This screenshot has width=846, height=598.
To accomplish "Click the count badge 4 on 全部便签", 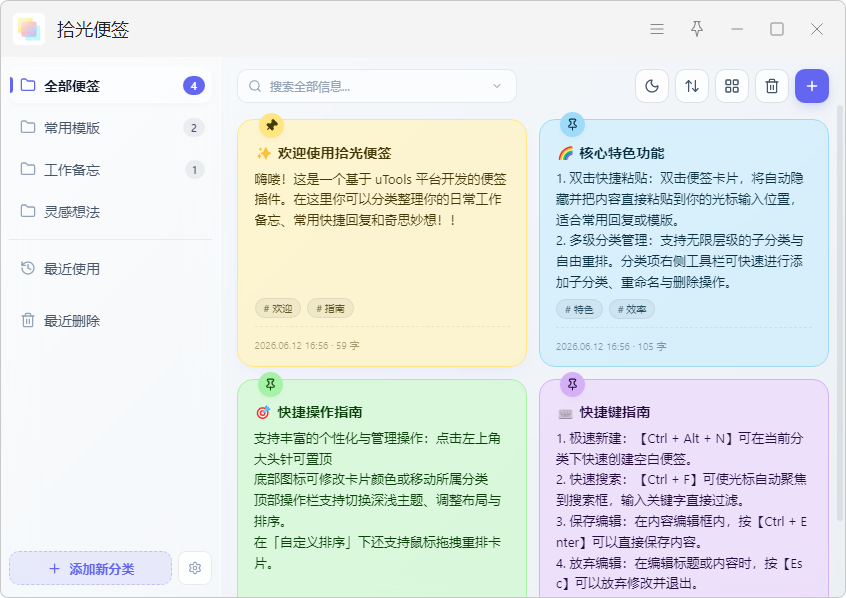I will 194,86.
